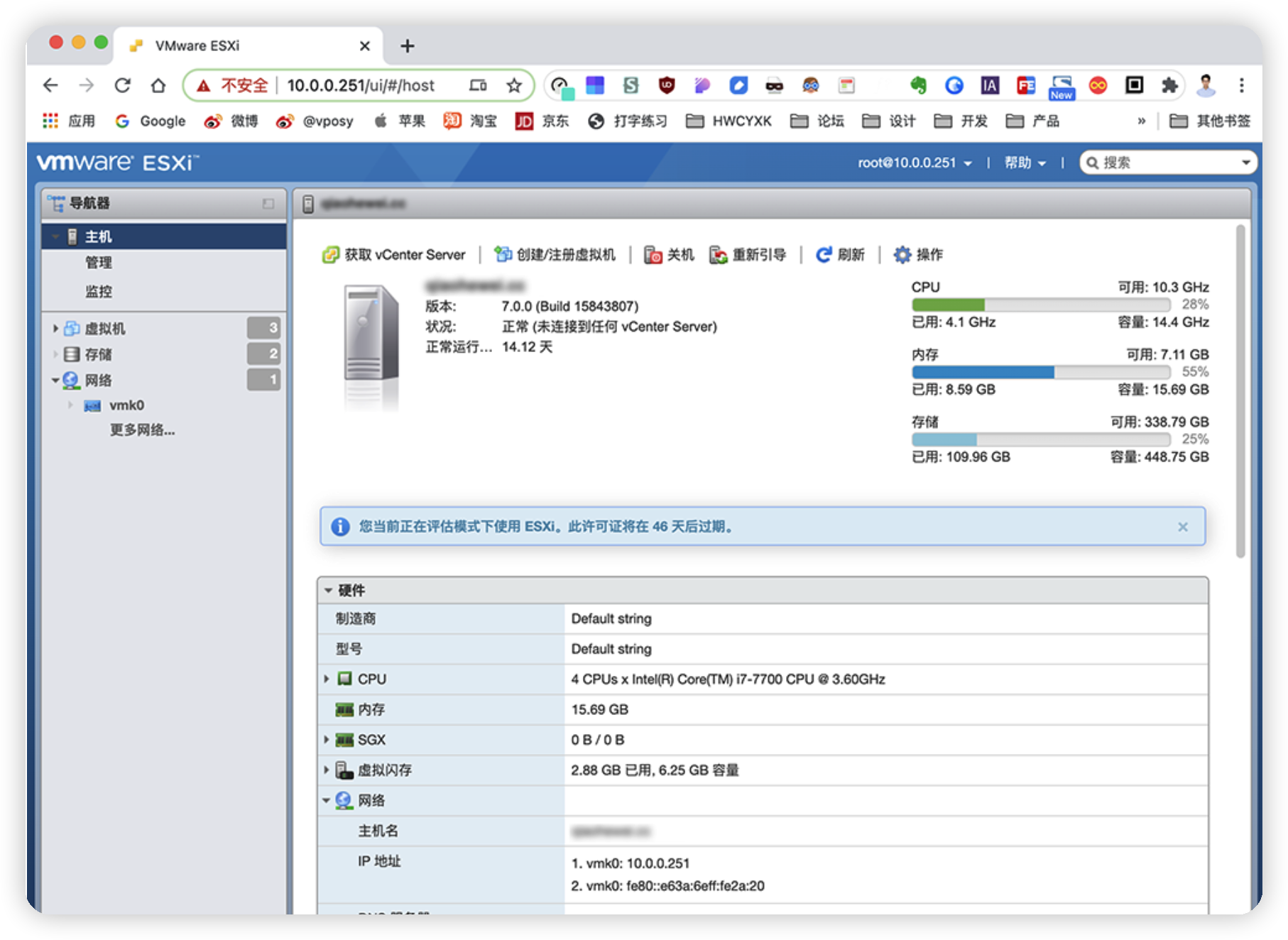Image resolution: width=1288 pixels, height=940 pixels.
Task: Click the Refresh (刷新) icon
Action: pyautogui.click(x=824, y=255)
